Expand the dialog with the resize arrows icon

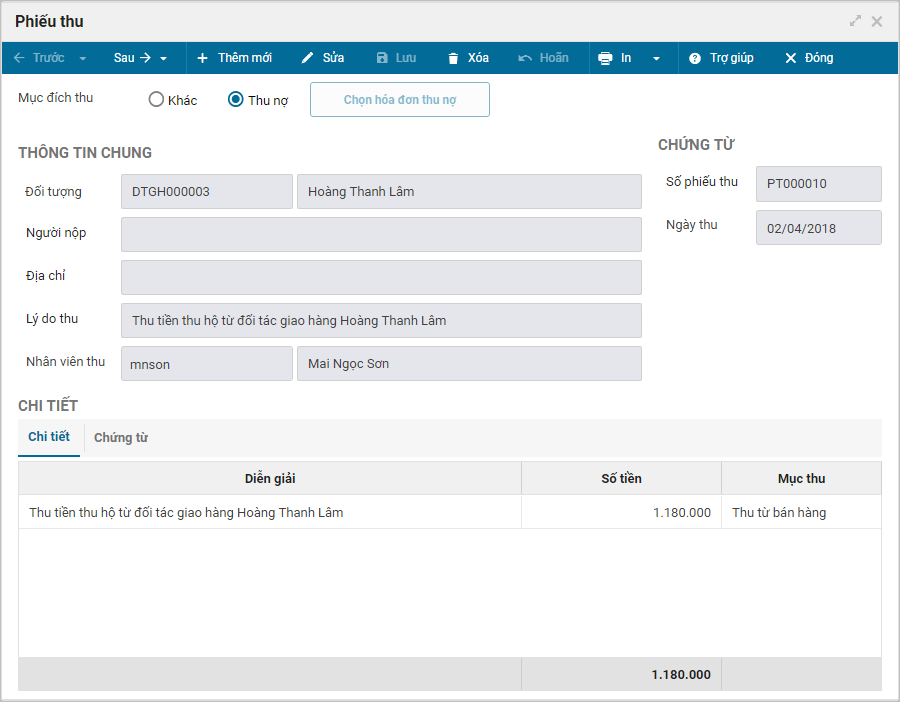(x=855, y=21)
